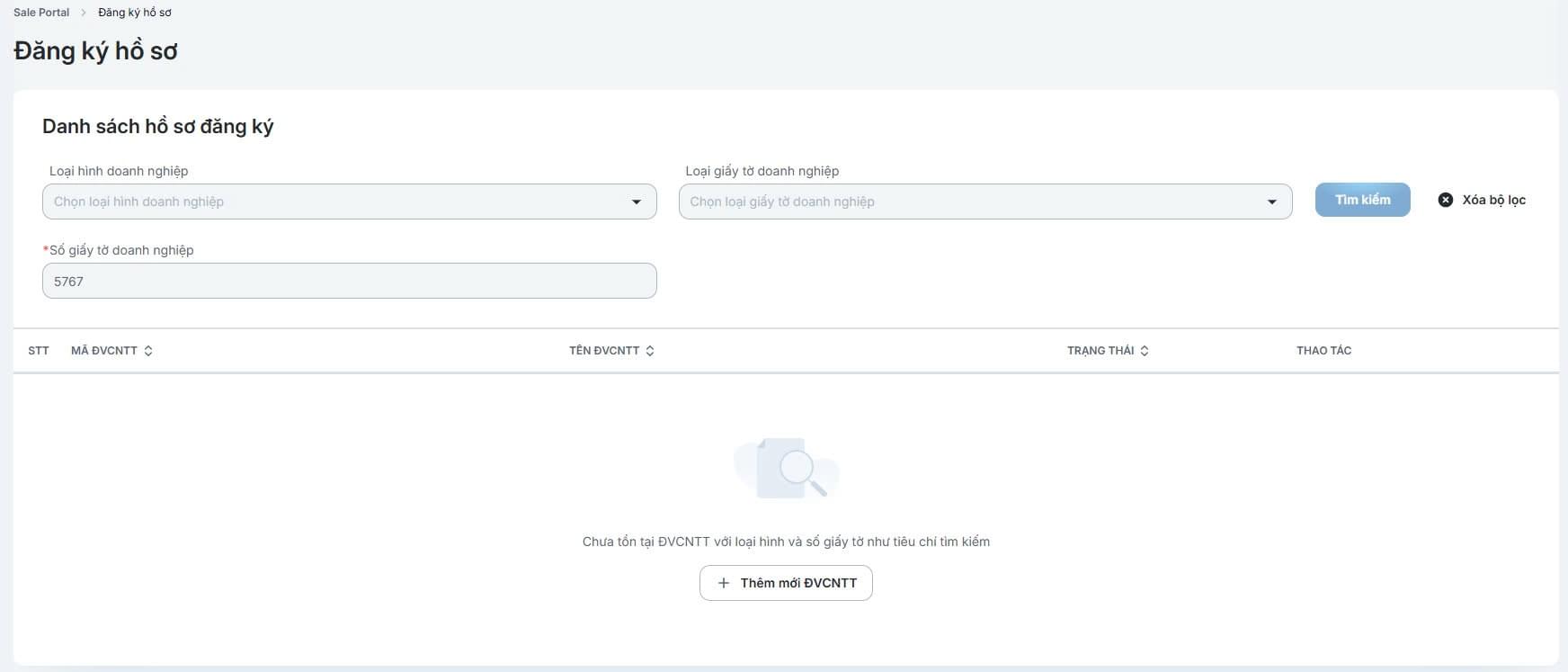Clear filters using the Xóa bộ lọc text
The width and height of the screenshot is (1568, 672).
coord(1493,200)
